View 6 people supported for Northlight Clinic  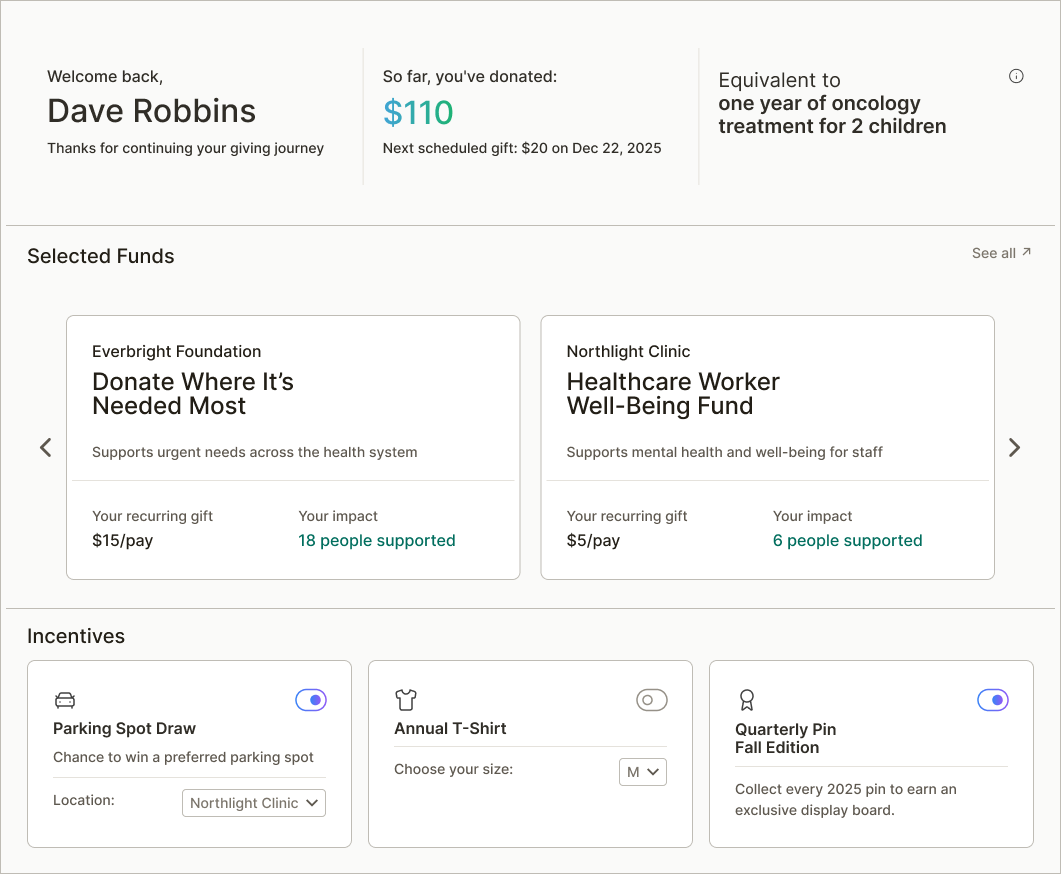point(847,540)
